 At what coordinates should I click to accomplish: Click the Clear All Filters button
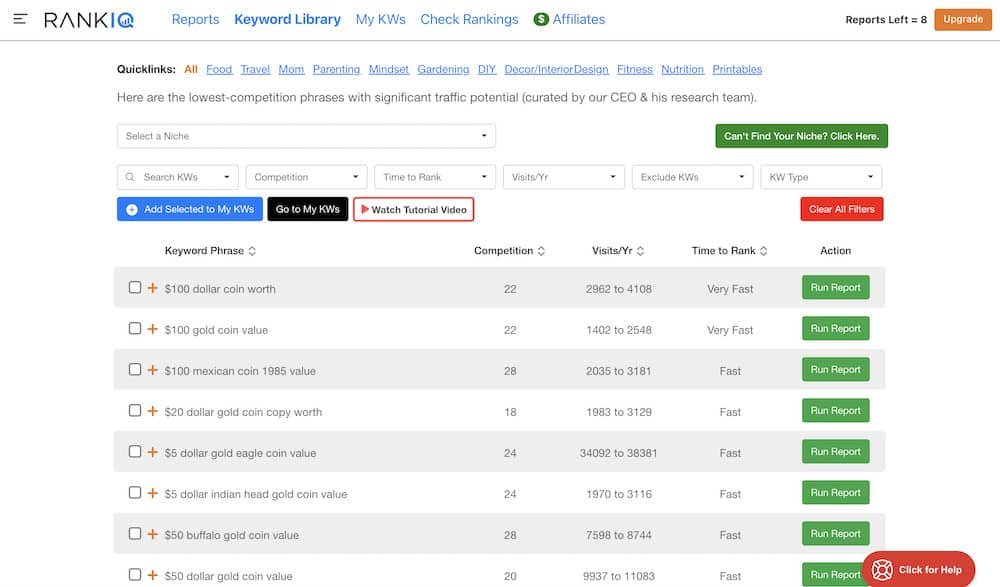[x=842, y=209]
